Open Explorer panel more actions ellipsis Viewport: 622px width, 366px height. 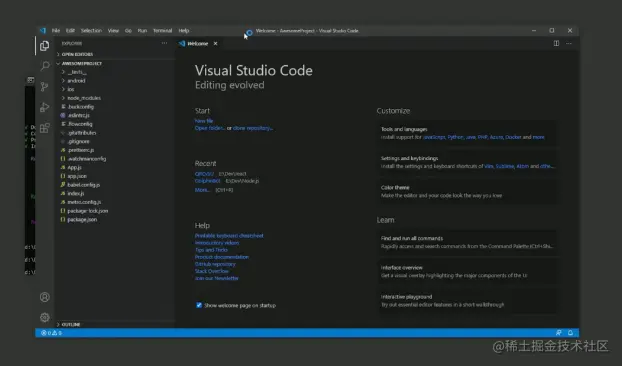164,43
